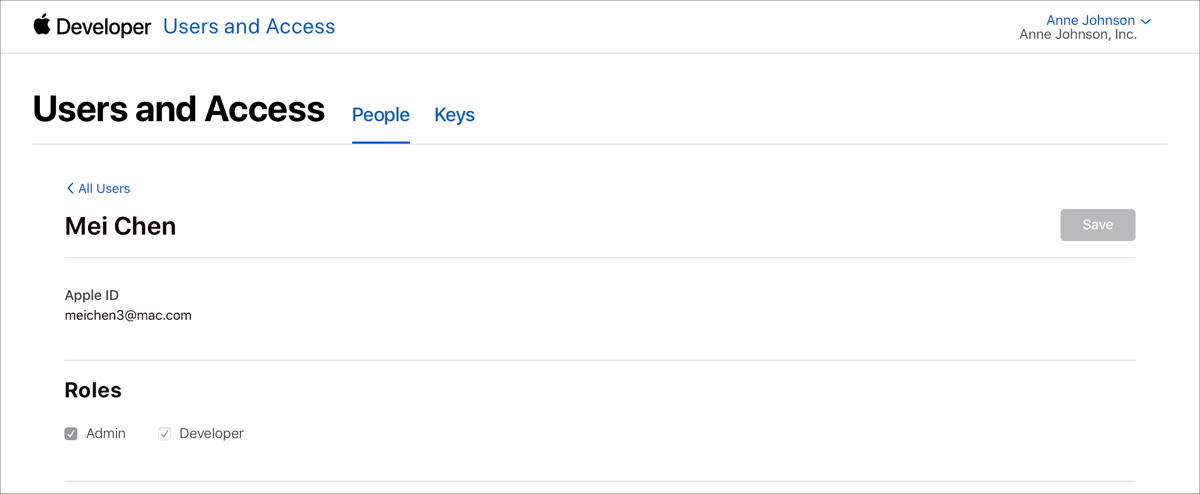
Task: Click the Roles section heading
Action: point(93,390)
